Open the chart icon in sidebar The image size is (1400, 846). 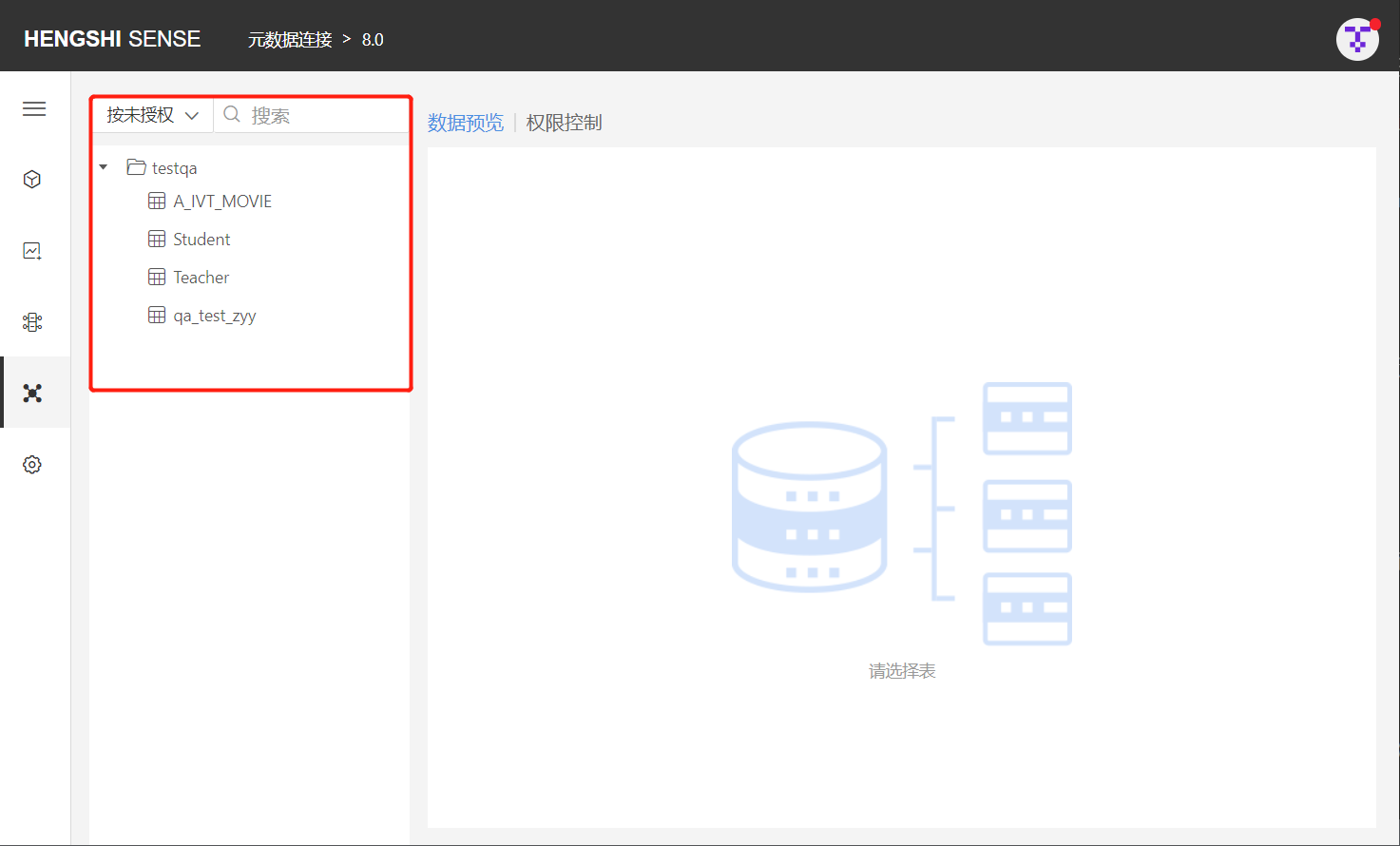[32, 251]
